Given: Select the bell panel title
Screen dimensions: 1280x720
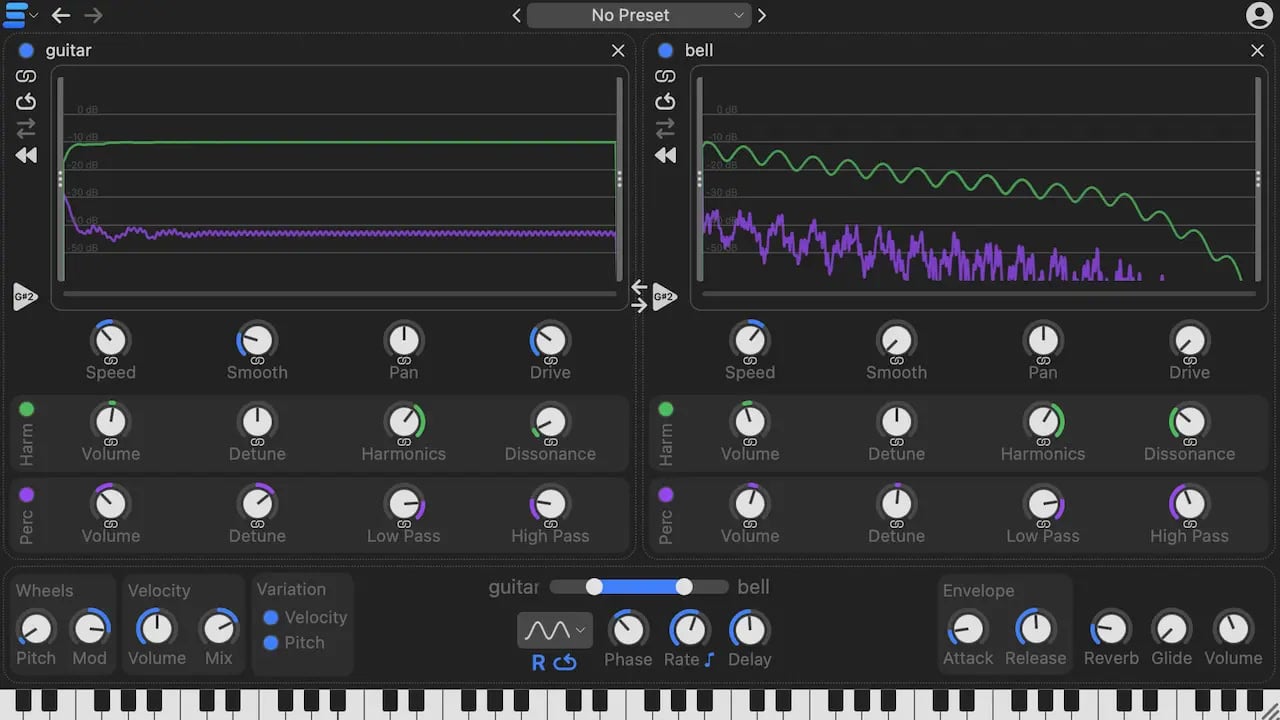Looking at the screenshot, I should 699,50.
